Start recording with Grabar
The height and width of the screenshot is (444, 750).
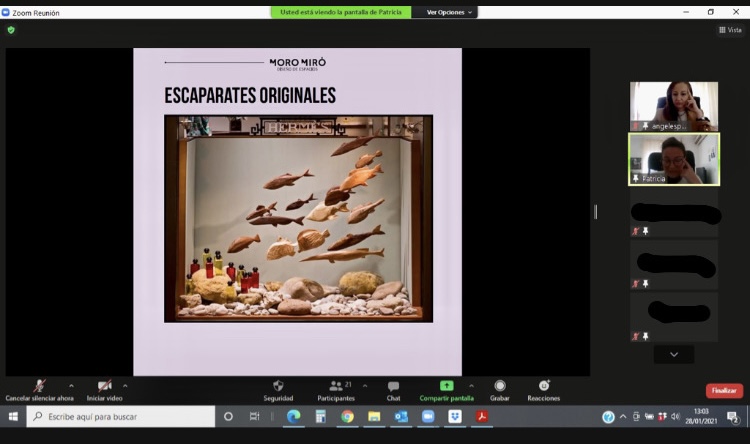tap(499, 386)
